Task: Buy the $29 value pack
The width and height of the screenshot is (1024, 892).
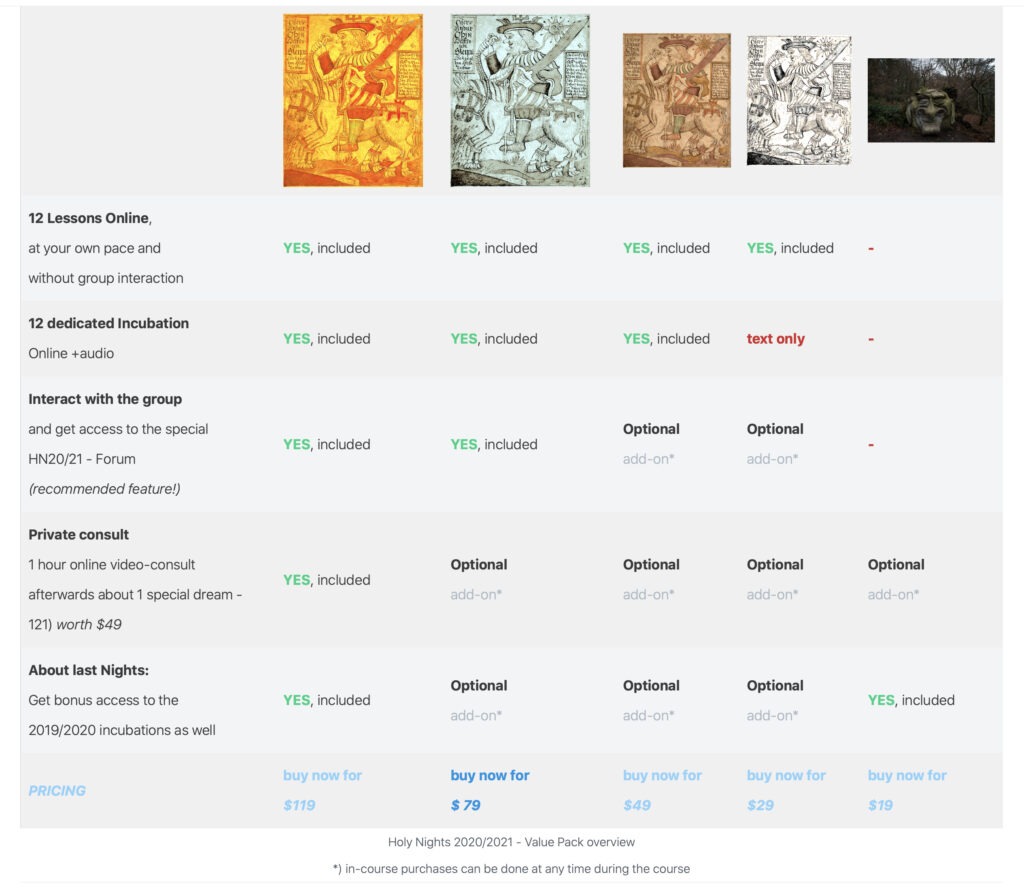Action: (x=786, y=790)
